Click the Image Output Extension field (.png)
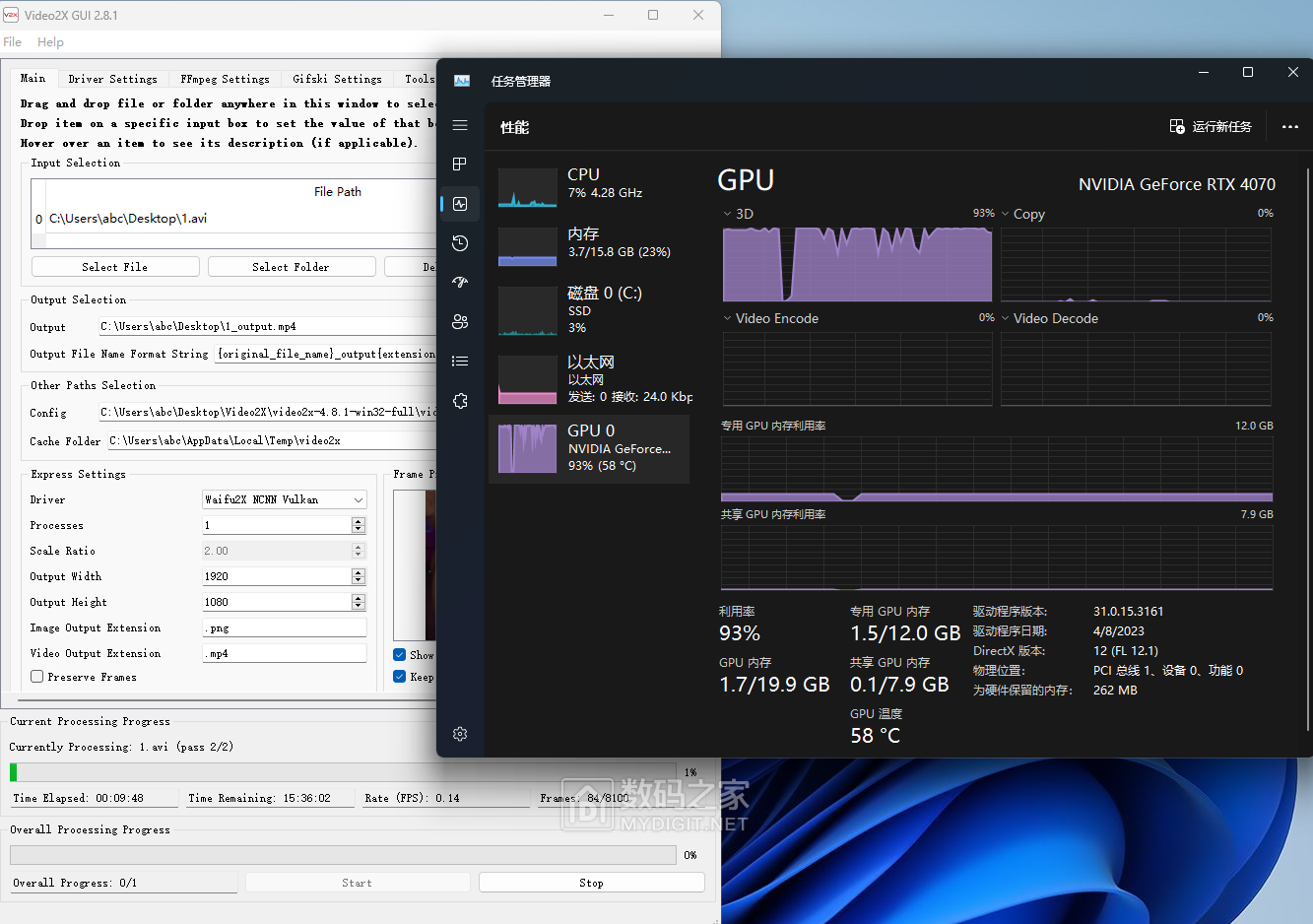 pos(284,627)
